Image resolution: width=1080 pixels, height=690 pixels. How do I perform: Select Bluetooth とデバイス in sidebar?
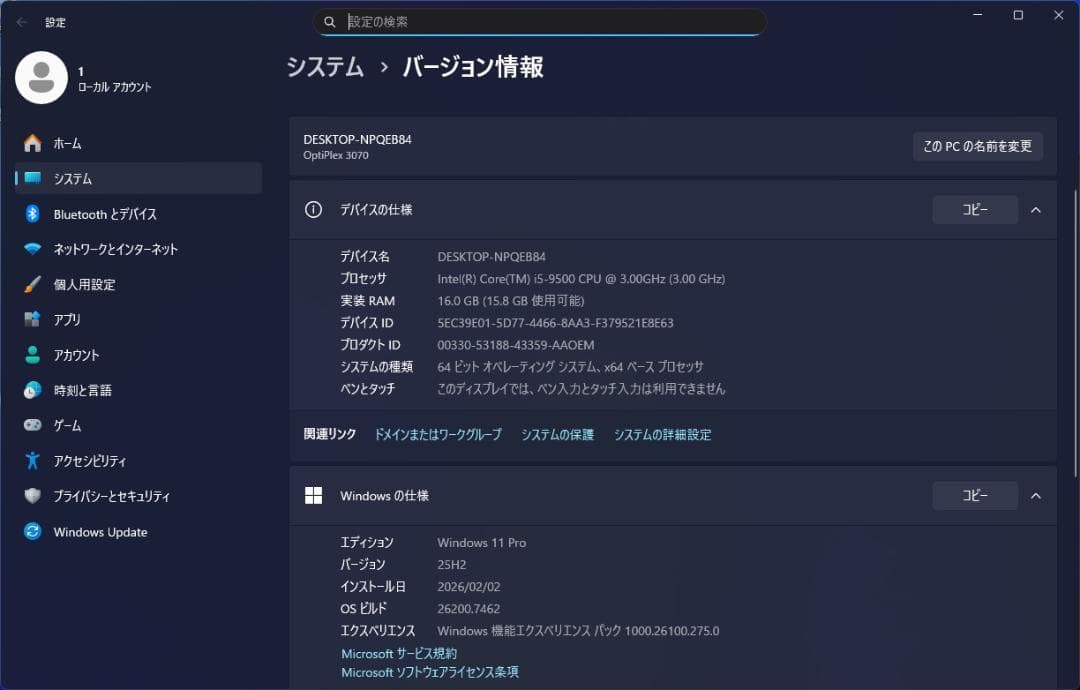click(x=138, y=213)
